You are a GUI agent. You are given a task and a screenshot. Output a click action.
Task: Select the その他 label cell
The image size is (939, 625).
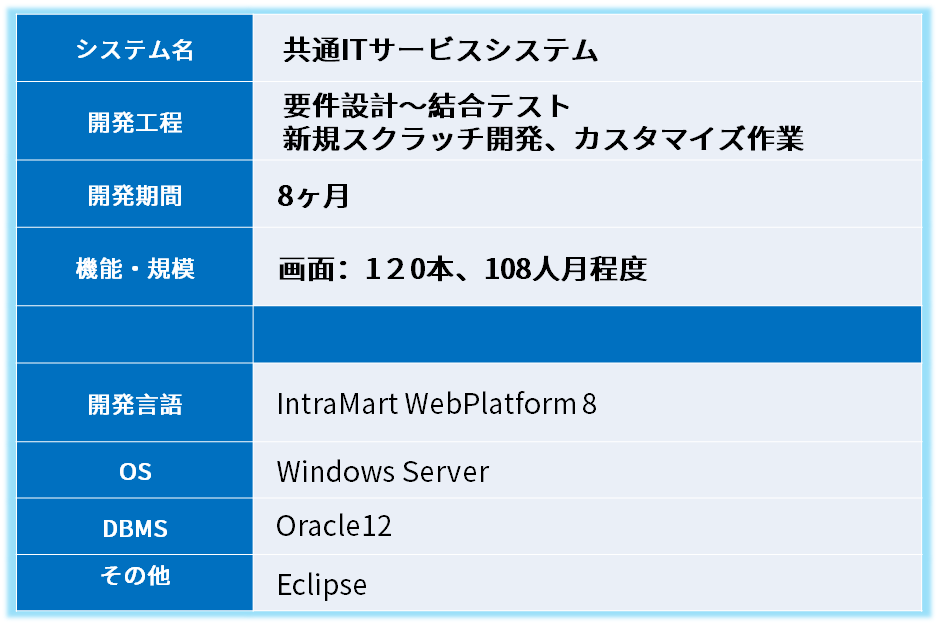click(135, 577)
